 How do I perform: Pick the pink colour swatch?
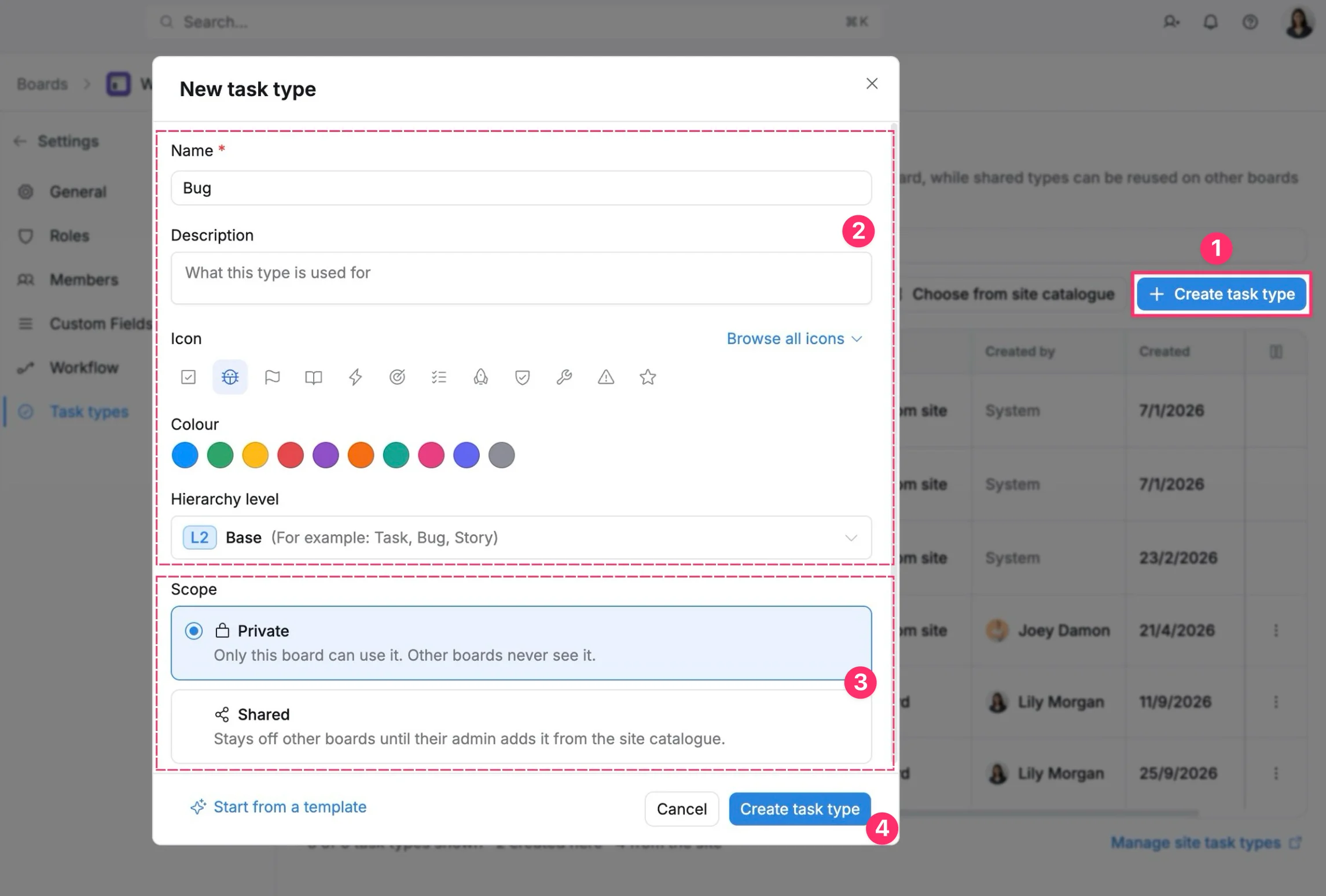pos(431,455)
